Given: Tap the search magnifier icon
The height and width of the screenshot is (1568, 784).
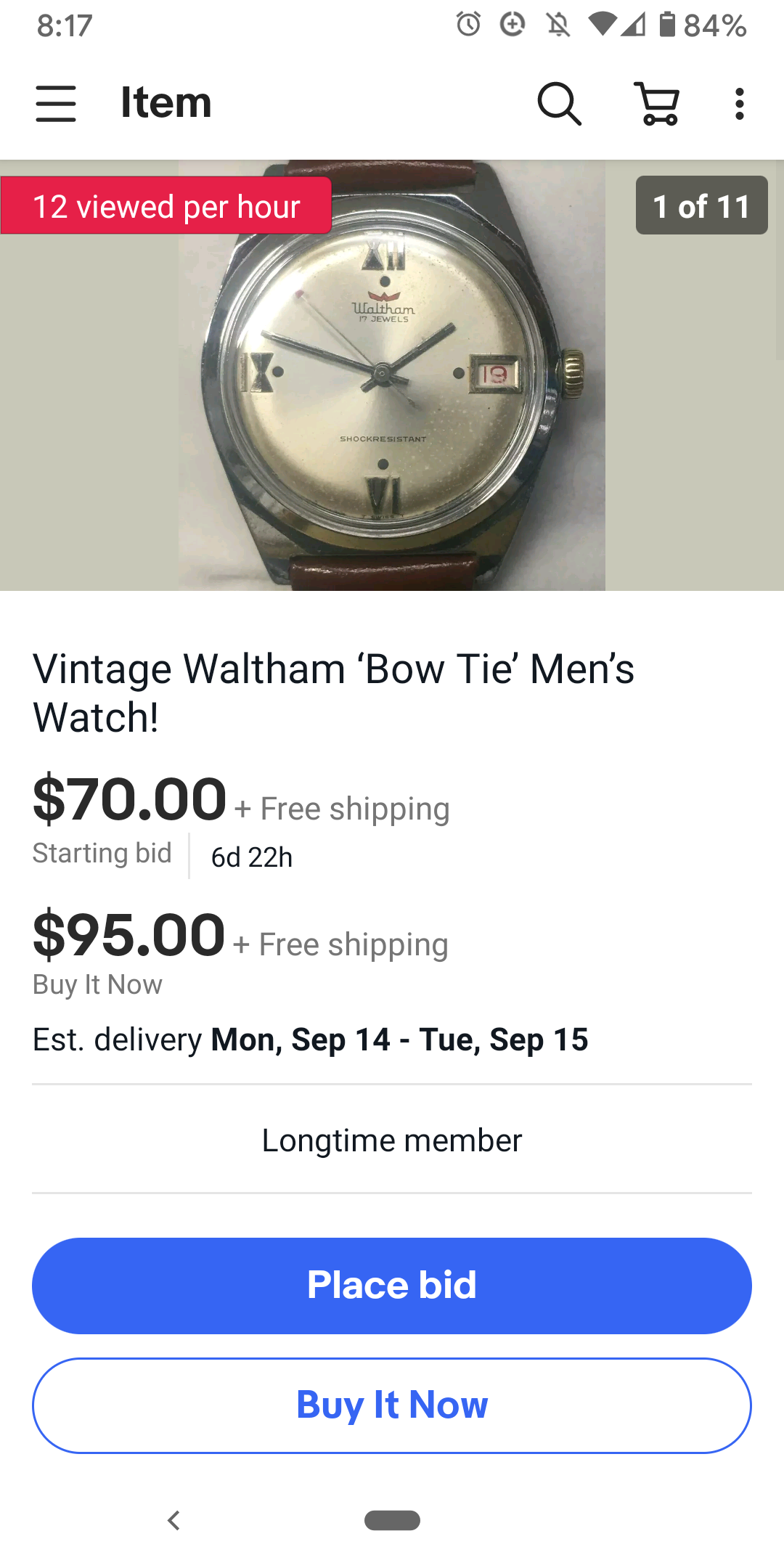Looking at the screenshot, I should coord(559,103).
